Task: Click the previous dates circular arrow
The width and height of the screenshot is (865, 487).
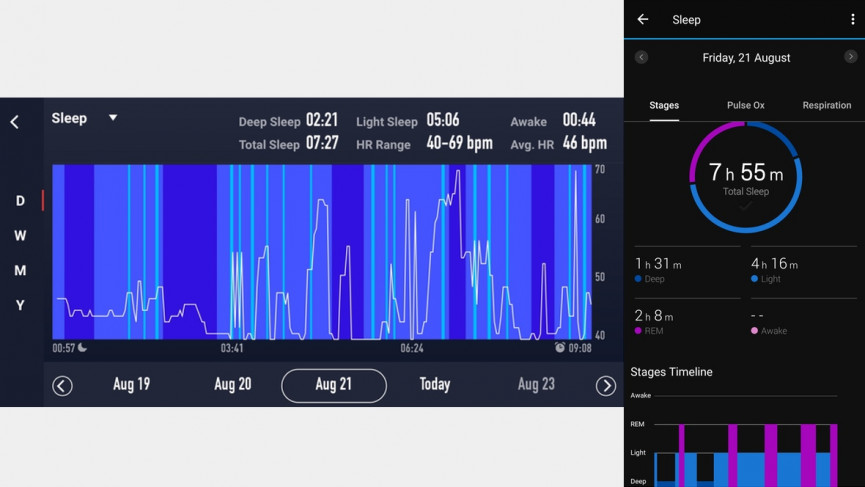Action: click(62, 386)
